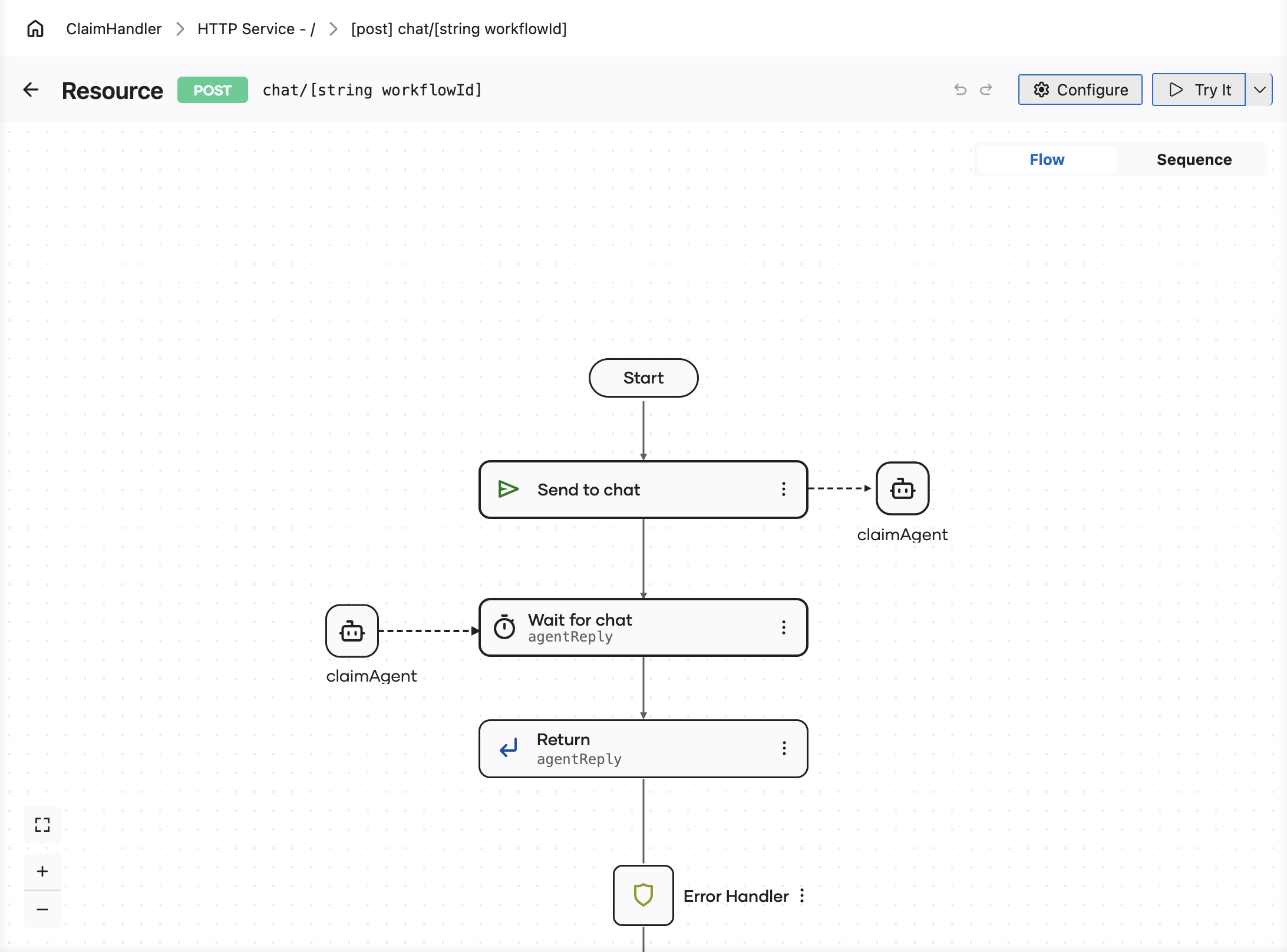Expand the Try It dropdown arrow
Screen dimensions: 1287x952
click(1259, 90)
